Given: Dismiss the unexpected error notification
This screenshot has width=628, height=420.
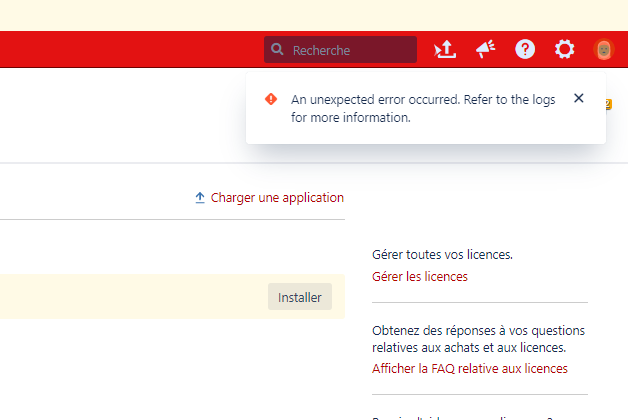Looking at the screenshot, I should [x=578, y=98].
